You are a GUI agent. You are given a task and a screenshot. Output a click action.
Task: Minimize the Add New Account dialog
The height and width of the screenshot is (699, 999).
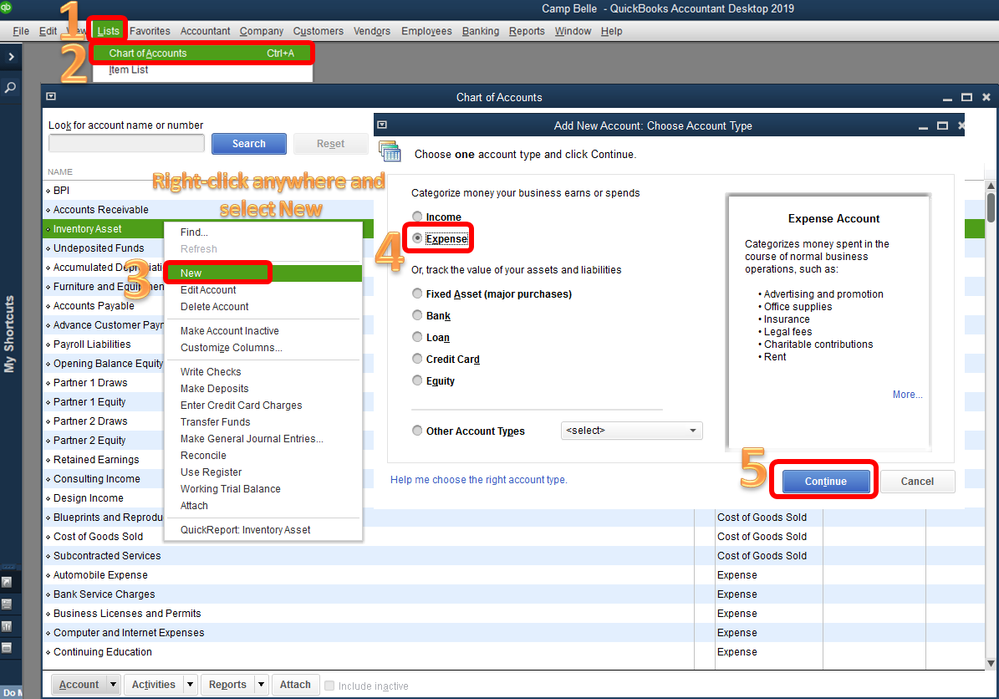tap(923, 127)
